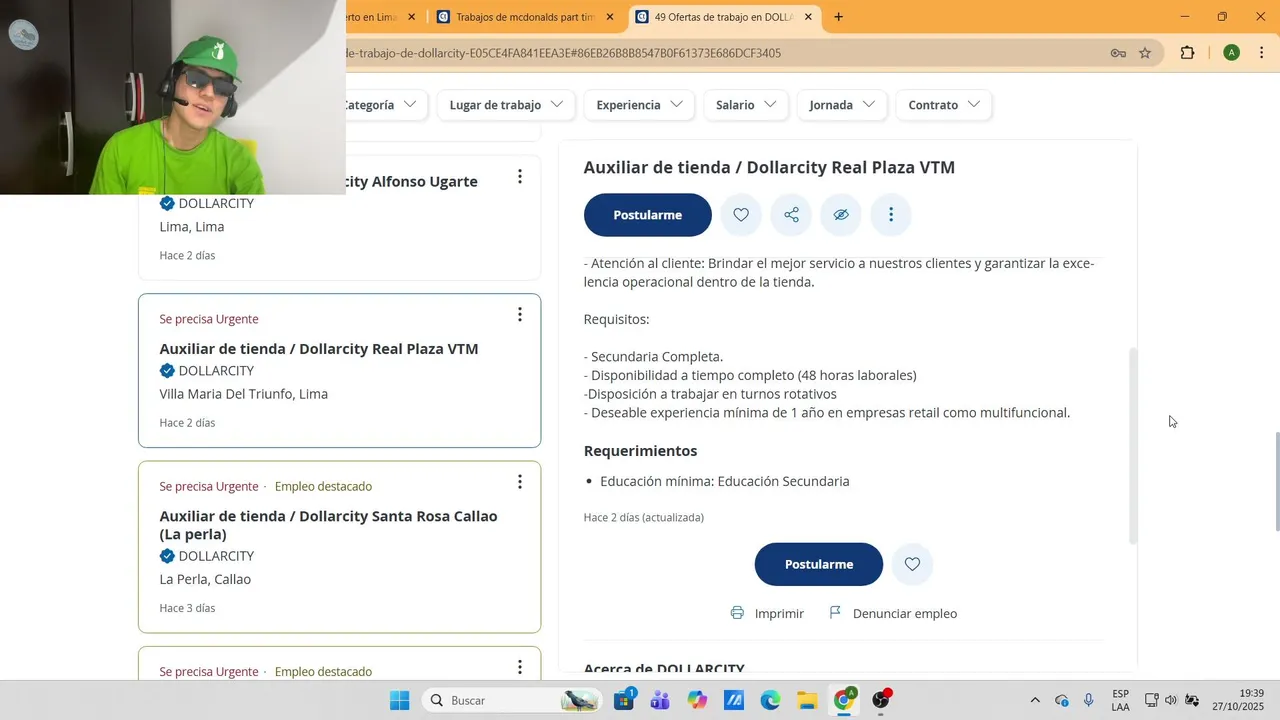This screenshot has height=720, width=1280.
Task: Expand the Categoría filter dropdown
Action: click(380, 105)
